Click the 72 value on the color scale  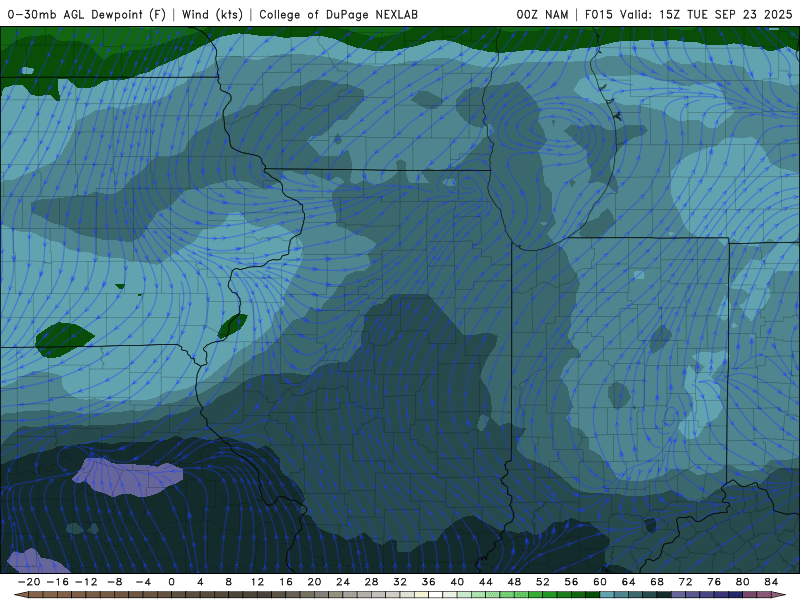pyautogui.click(x=686, y=582)
